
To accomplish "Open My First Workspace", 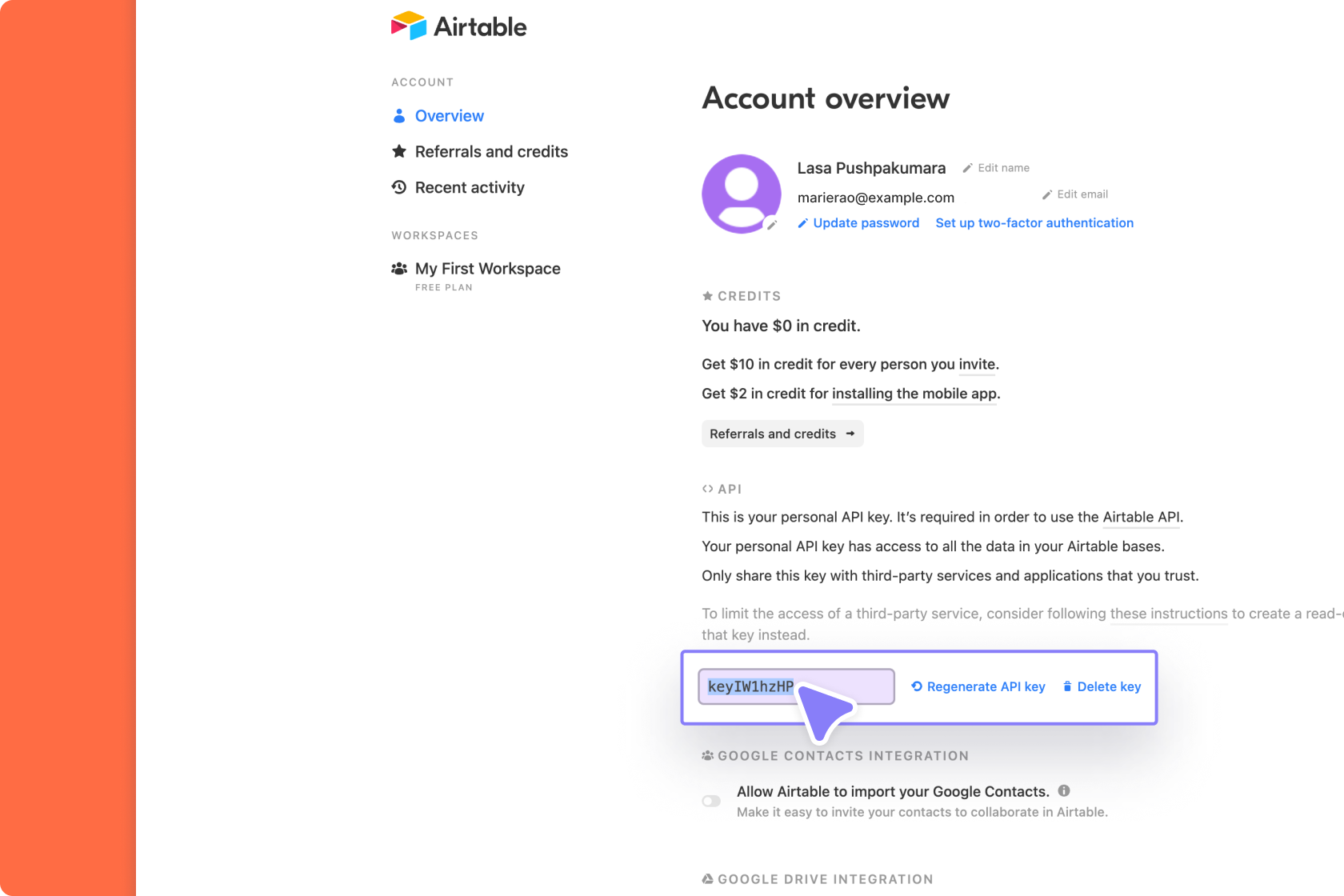I will (x=487, y=269).
